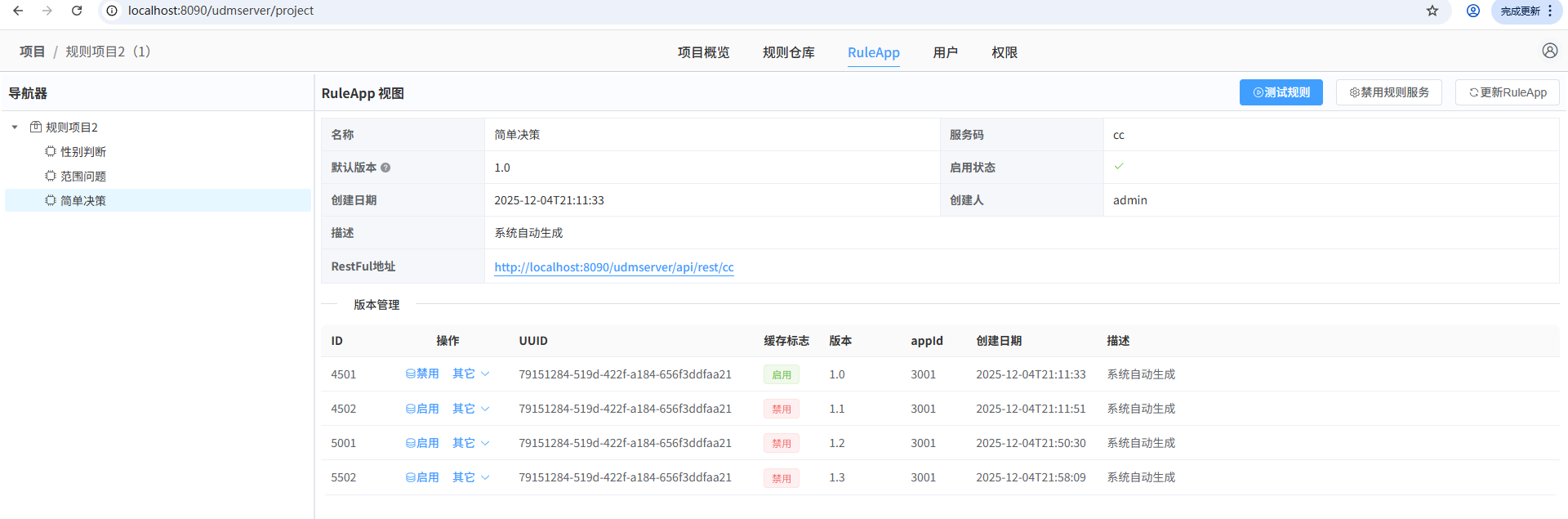Screen dimensions: 1568x519
Task: Select 性别判断 in the navigator tree
Action: [x=82, y=152]
